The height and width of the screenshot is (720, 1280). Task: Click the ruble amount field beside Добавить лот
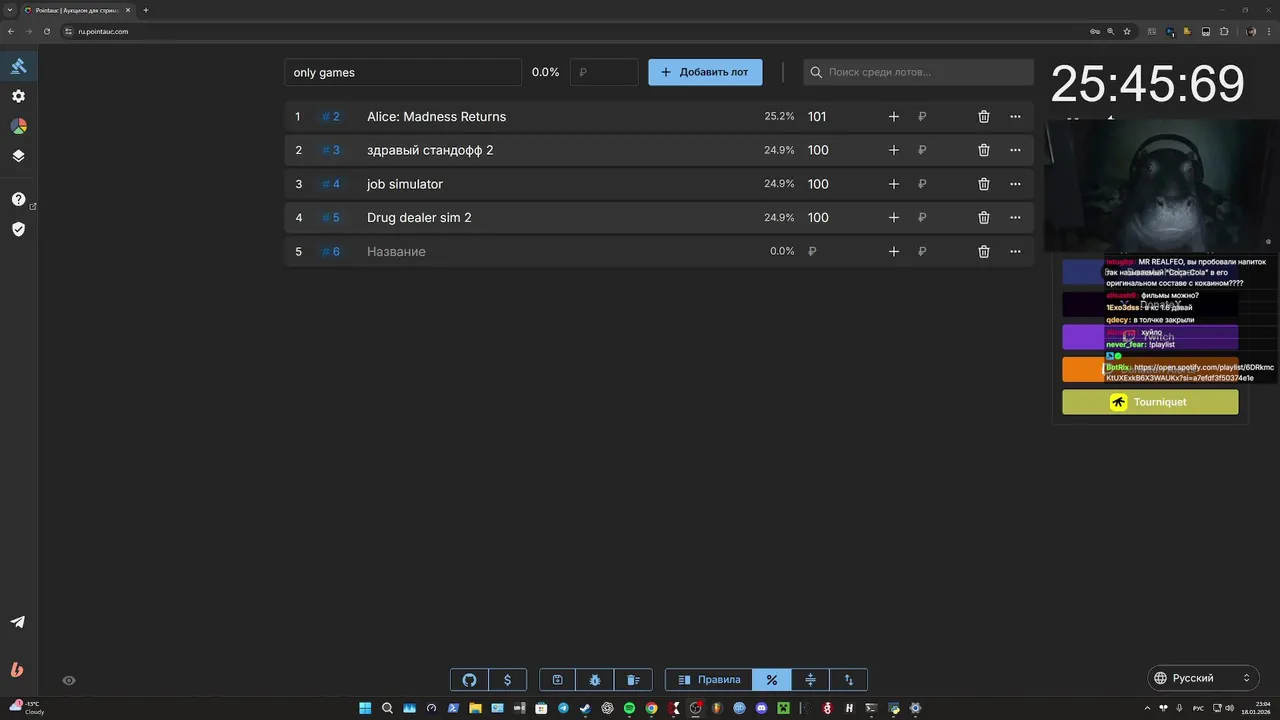point(604,72)
